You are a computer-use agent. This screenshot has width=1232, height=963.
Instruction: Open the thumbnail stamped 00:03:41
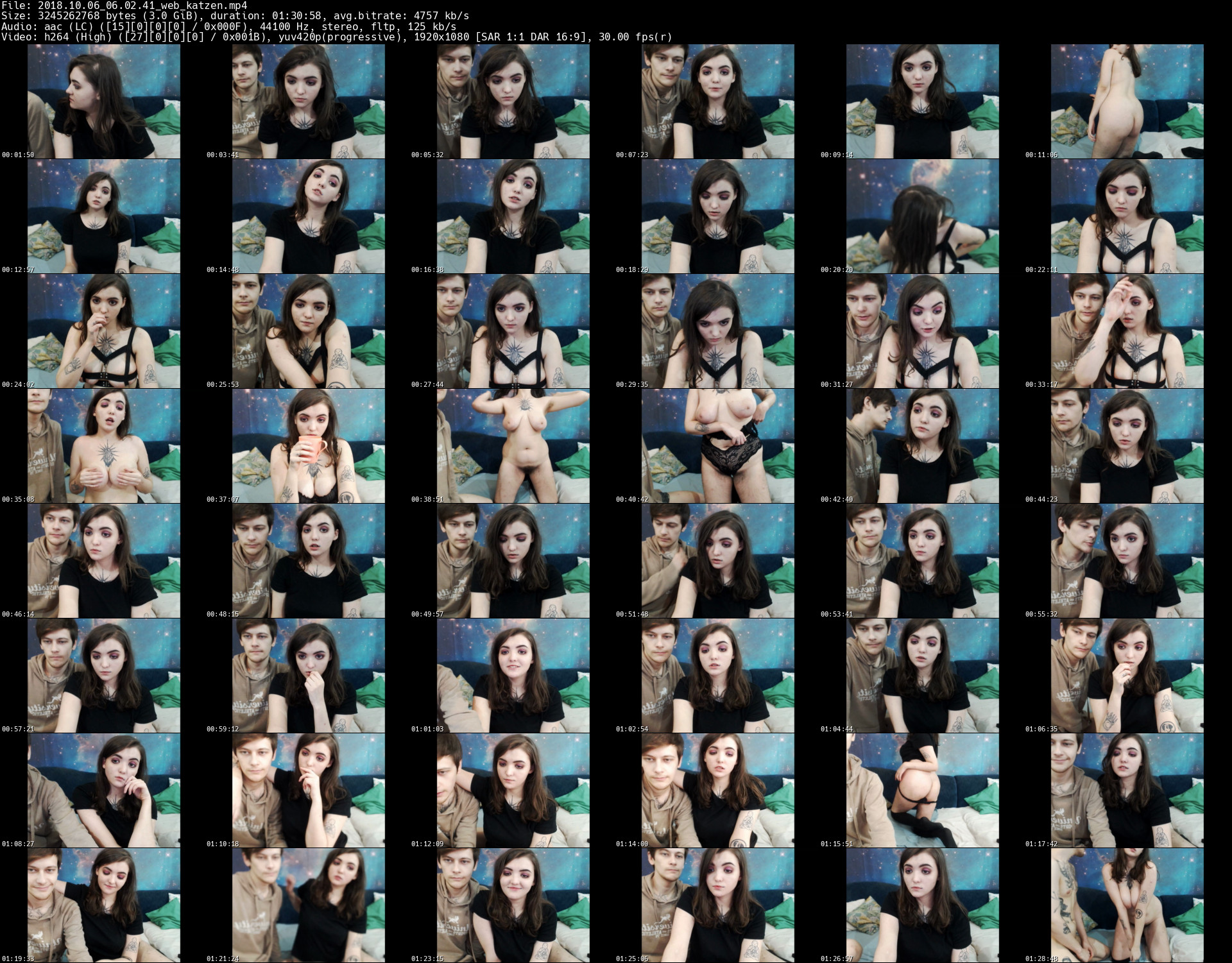(309, 101)
